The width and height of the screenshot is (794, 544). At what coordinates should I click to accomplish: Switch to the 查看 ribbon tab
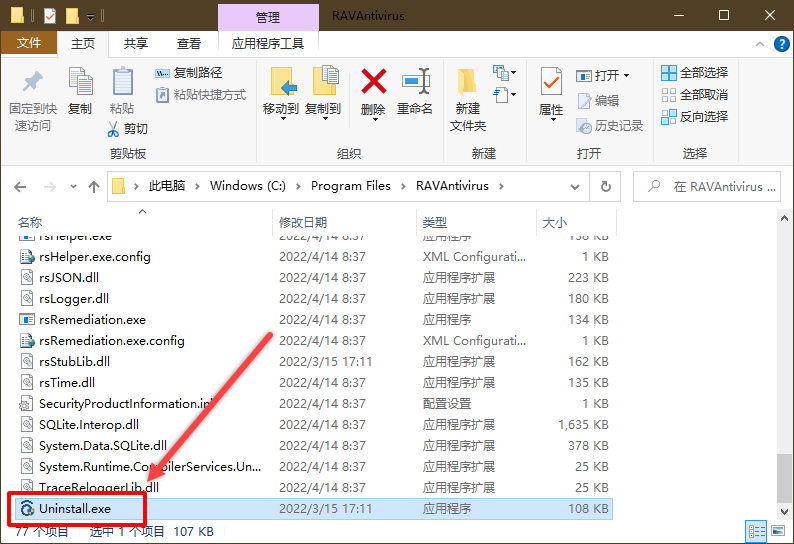click(x=188, y=44)
